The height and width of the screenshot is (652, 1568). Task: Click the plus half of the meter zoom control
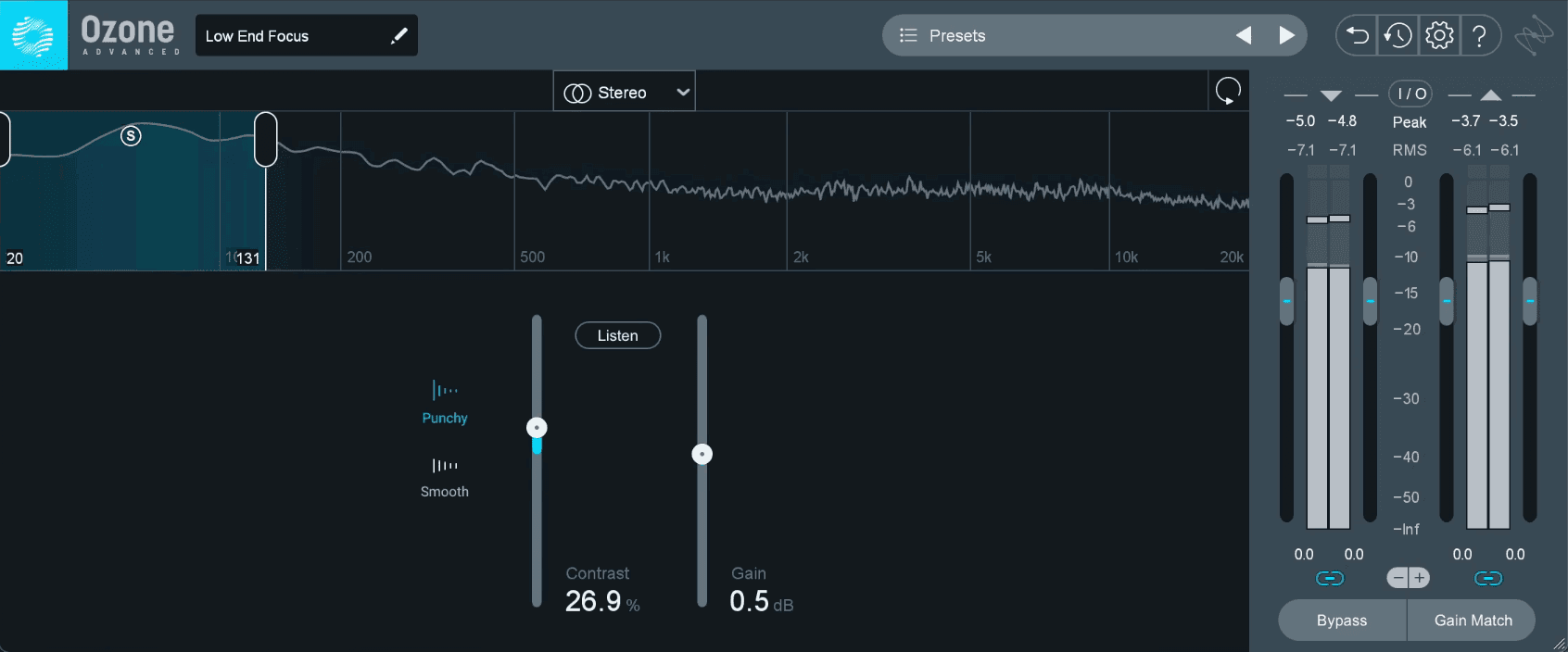(x=1420, y=578)
